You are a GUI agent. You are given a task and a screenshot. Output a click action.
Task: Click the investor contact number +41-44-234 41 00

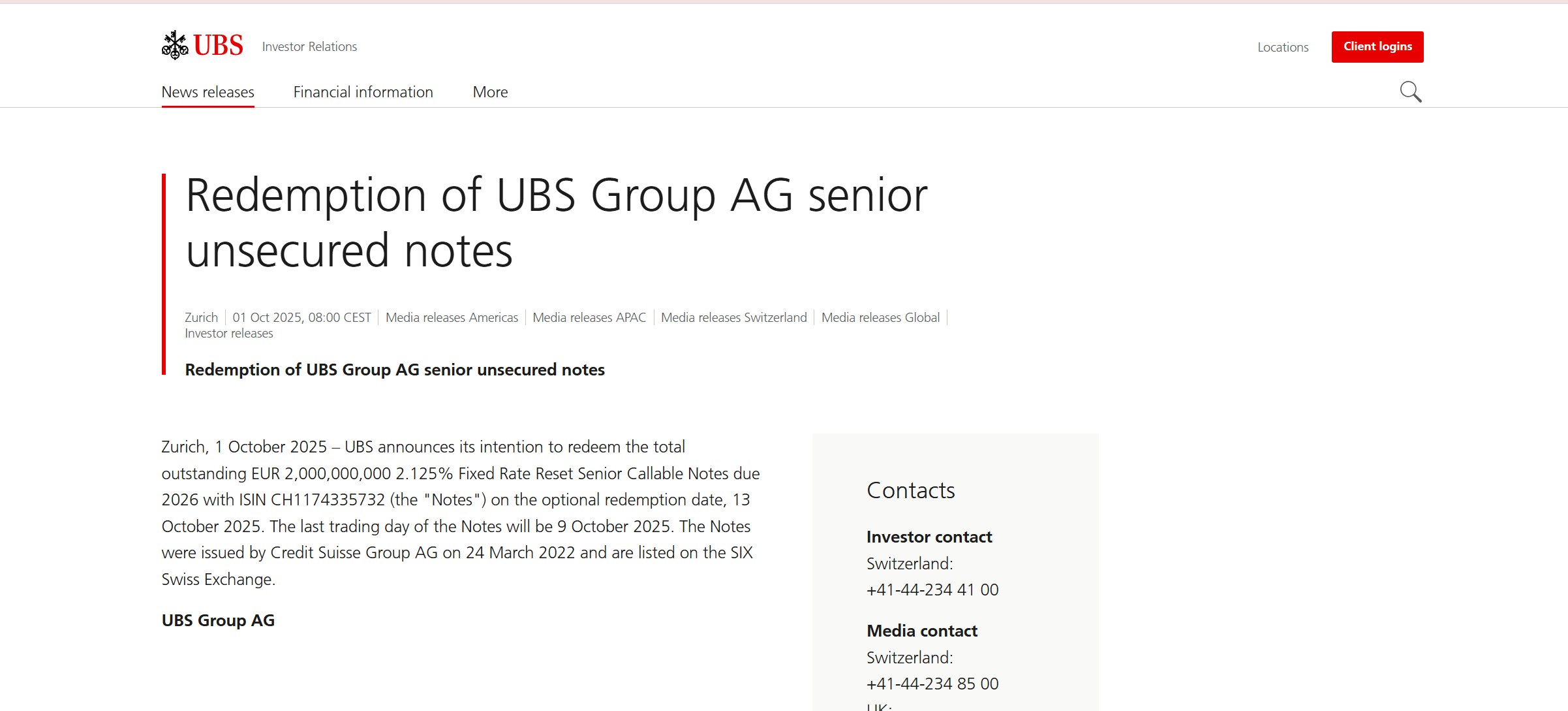click(932, 590)
